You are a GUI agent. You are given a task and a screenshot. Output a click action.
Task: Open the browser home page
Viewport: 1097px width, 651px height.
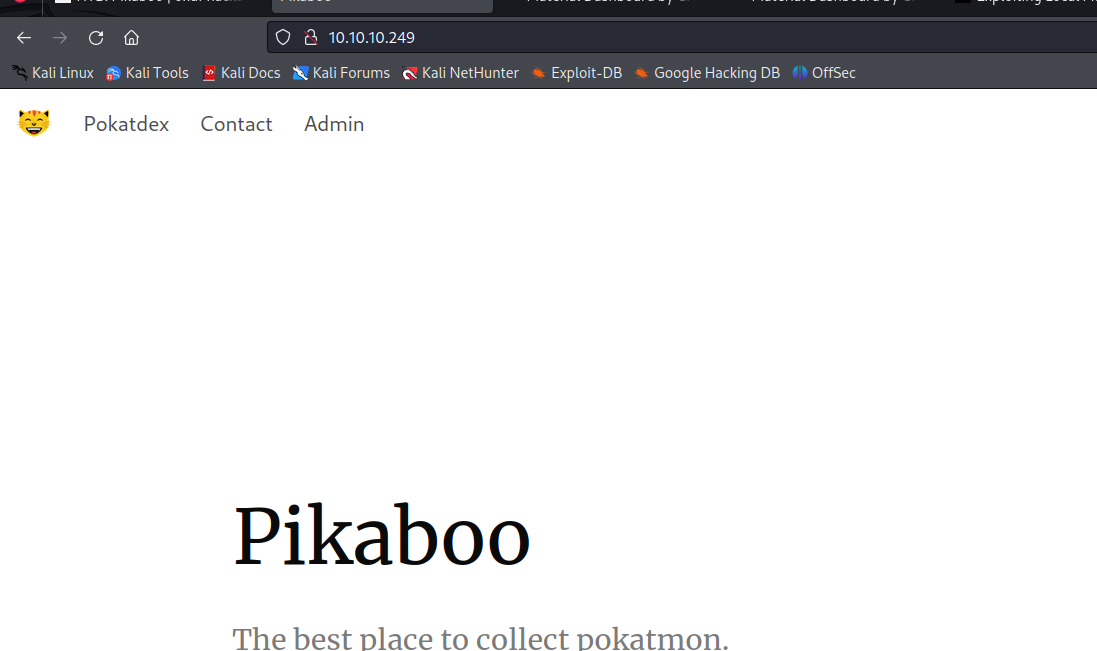point(131,38)
